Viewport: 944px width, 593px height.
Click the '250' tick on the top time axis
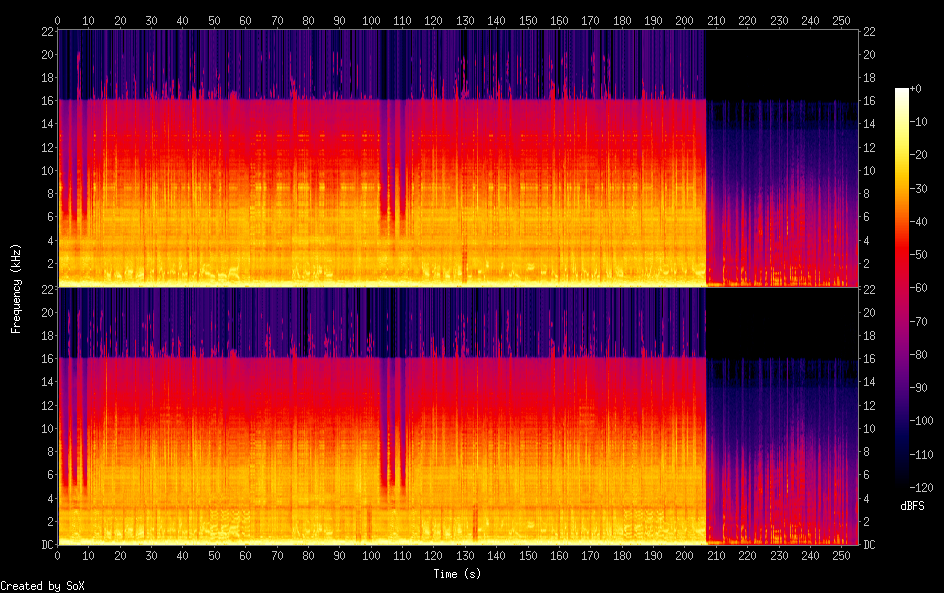(841, 20)
